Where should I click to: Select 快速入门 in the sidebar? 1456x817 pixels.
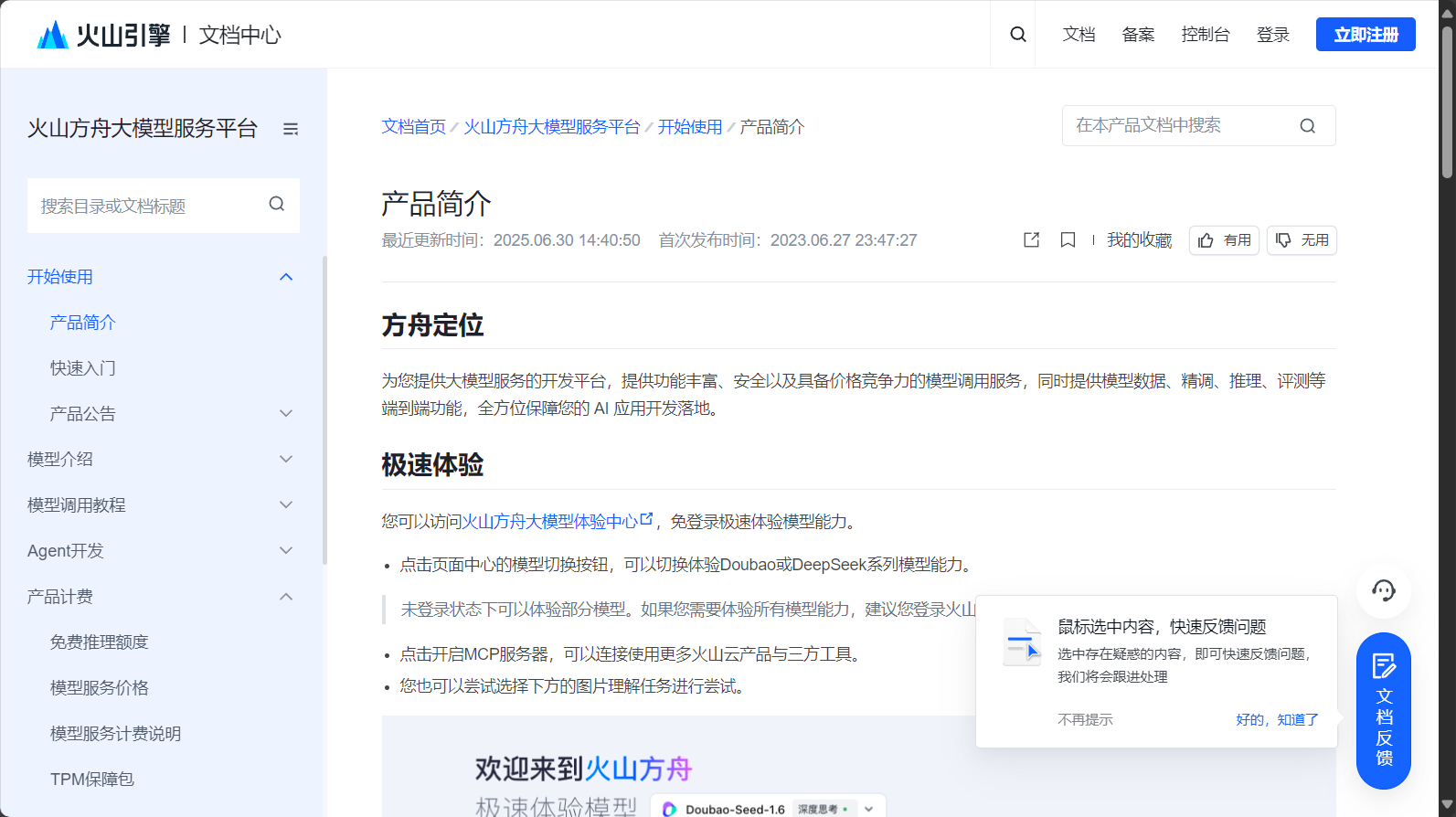(83, 368)
